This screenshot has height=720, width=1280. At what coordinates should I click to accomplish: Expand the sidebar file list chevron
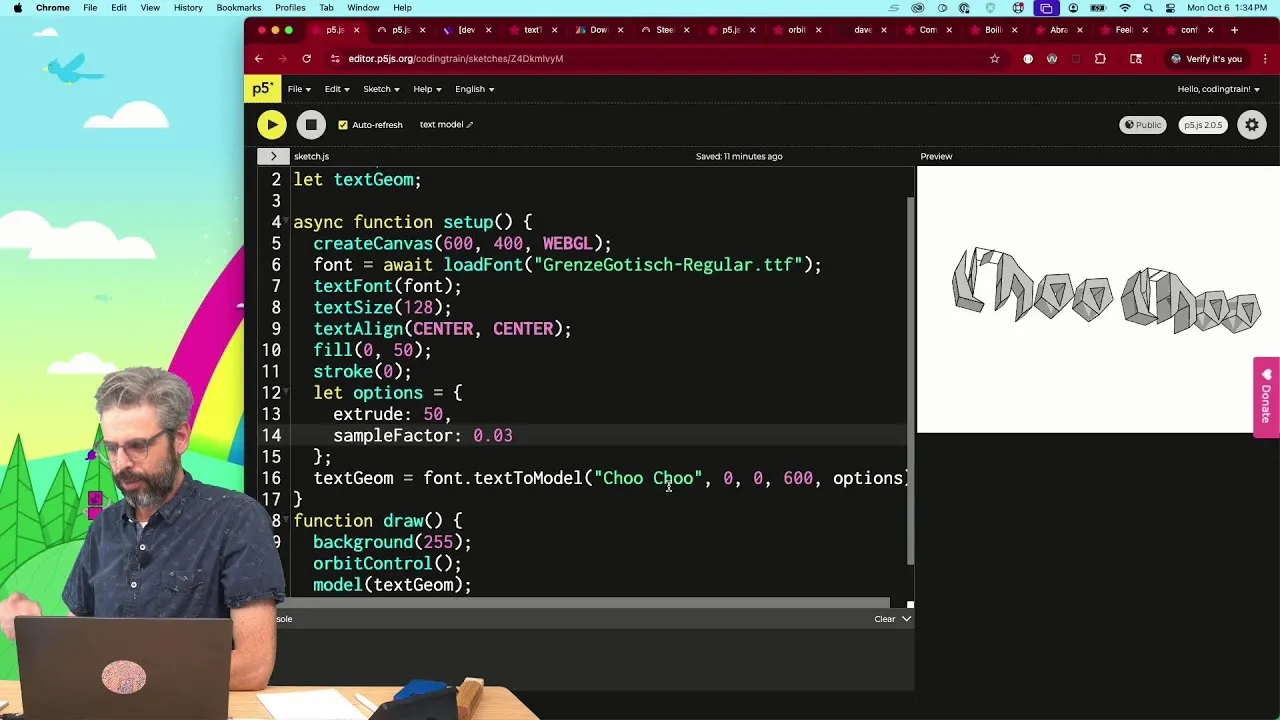click(273, 156)
